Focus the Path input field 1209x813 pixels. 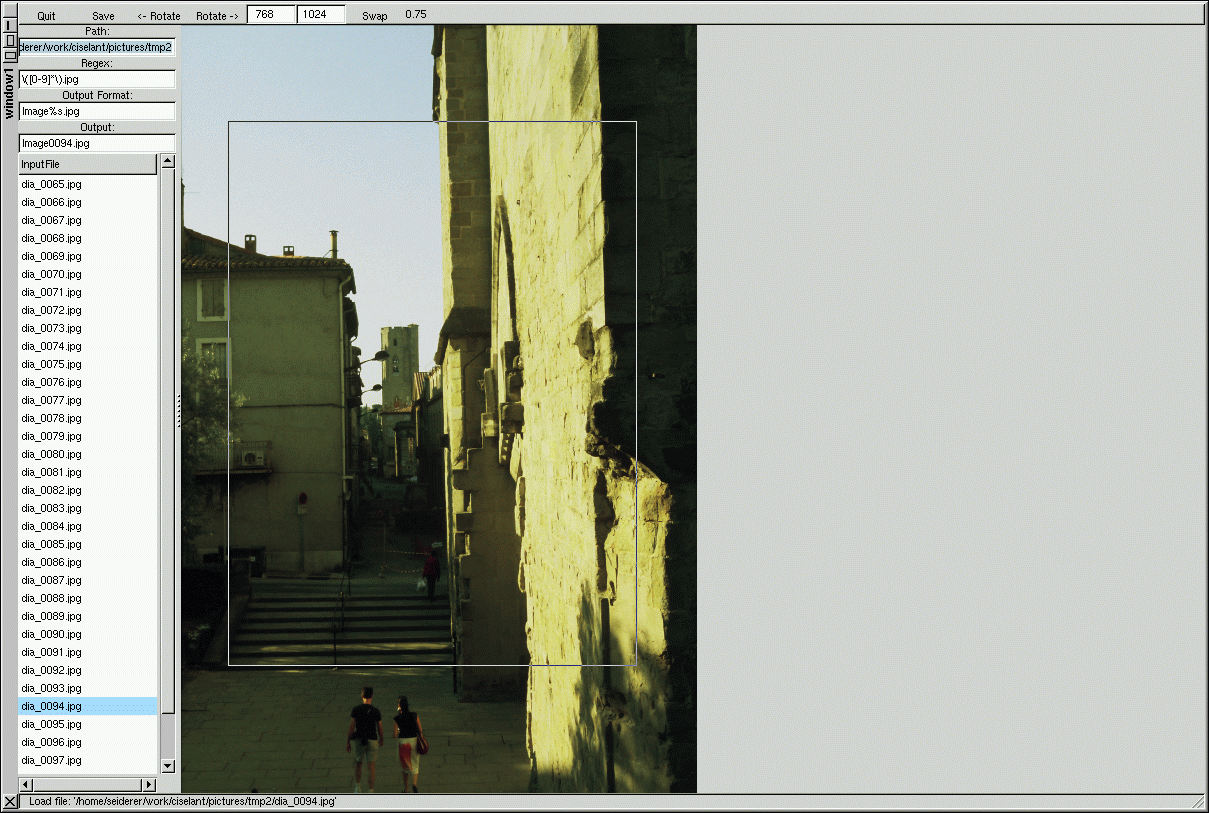click(97, 47)
